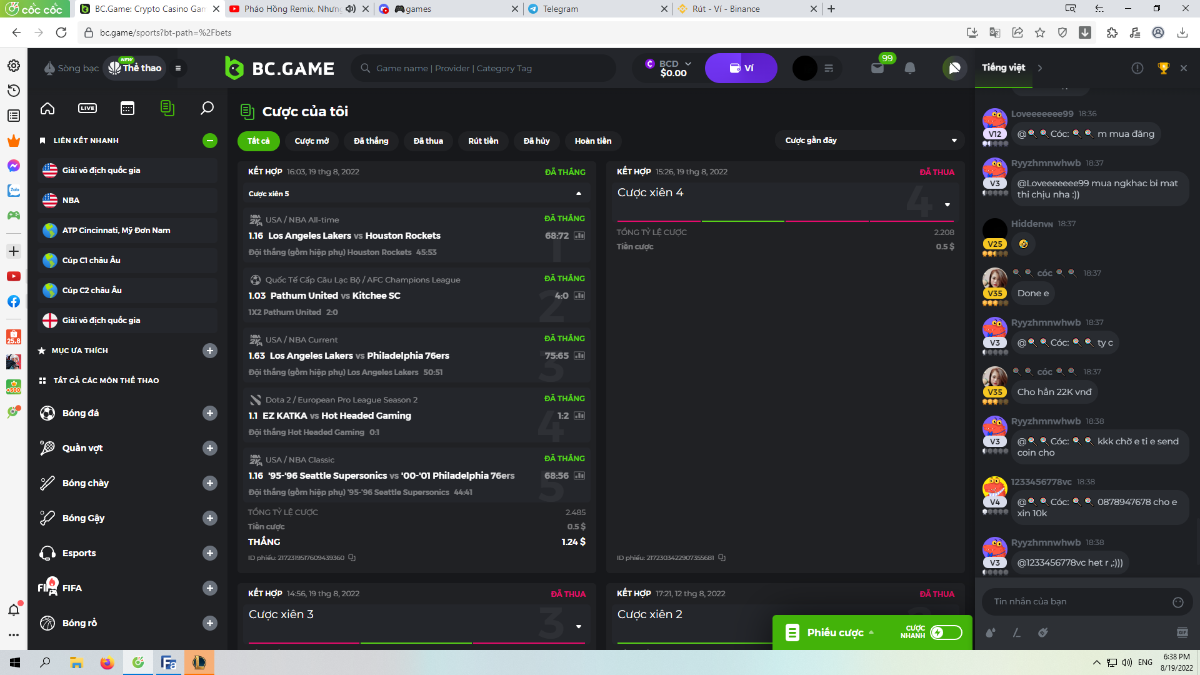Viewport: 1200px width, 675px height.
Task: Copy the ticket ID of Cược xiên 5
Action: tap(352, 558)
